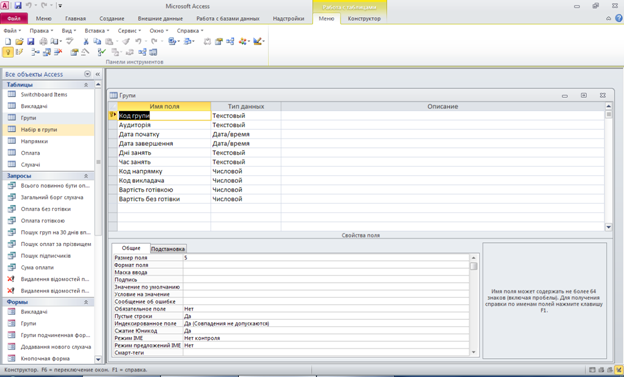Screen dimensions: 624x377
Task: Click the Relationships icon in the upper toolbar row
Action: (x=230, y=41)
